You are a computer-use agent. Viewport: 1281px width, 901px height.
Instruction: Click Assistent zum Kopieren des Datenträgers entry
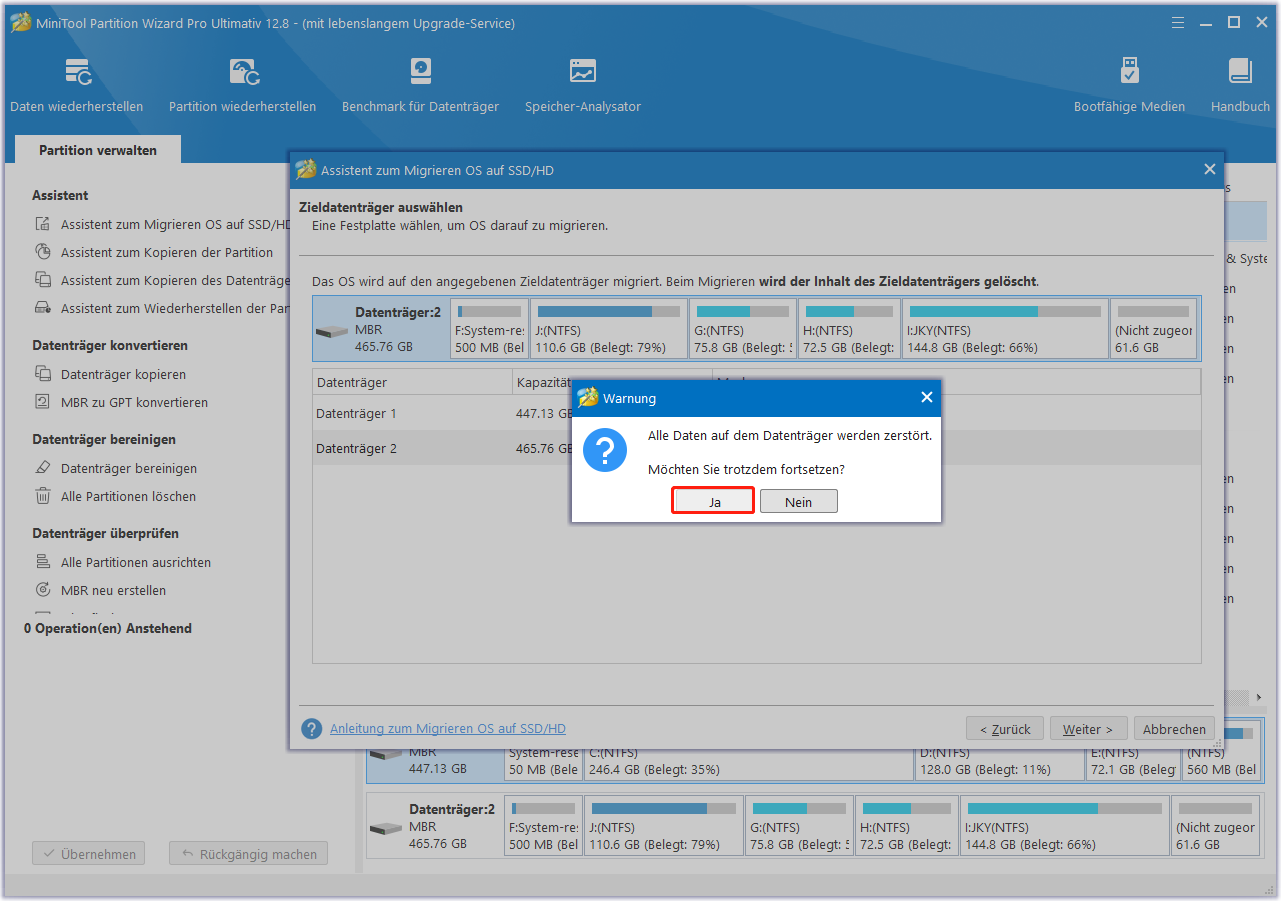click(165, 280)
